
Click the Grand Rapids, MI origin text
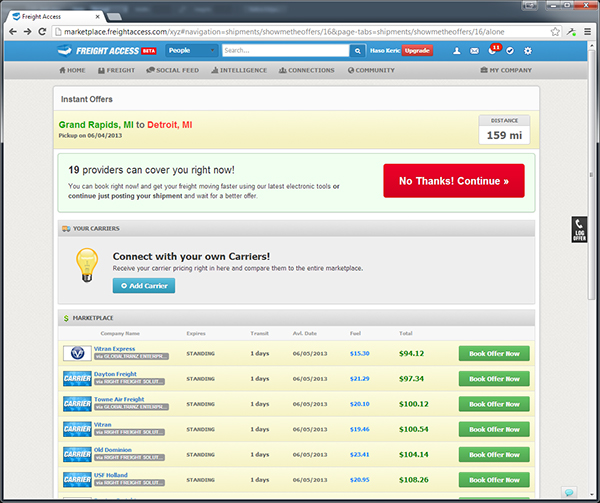(96, 125)
